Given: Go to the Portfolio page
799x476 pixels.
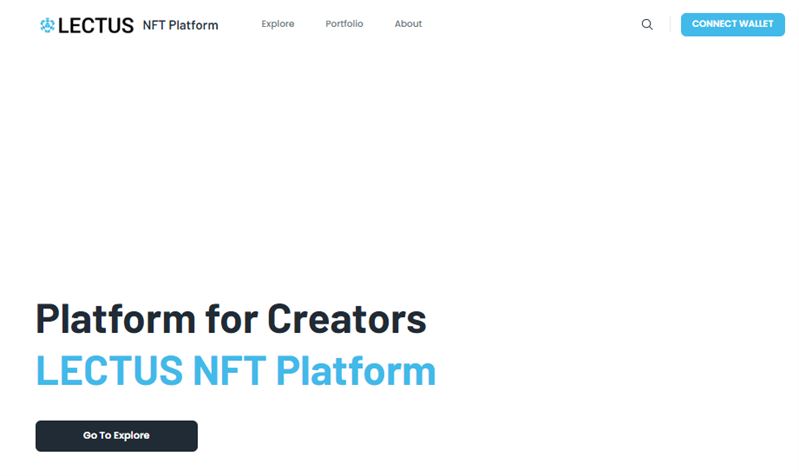Looking at the screenshot, I should tap(344, 24).
